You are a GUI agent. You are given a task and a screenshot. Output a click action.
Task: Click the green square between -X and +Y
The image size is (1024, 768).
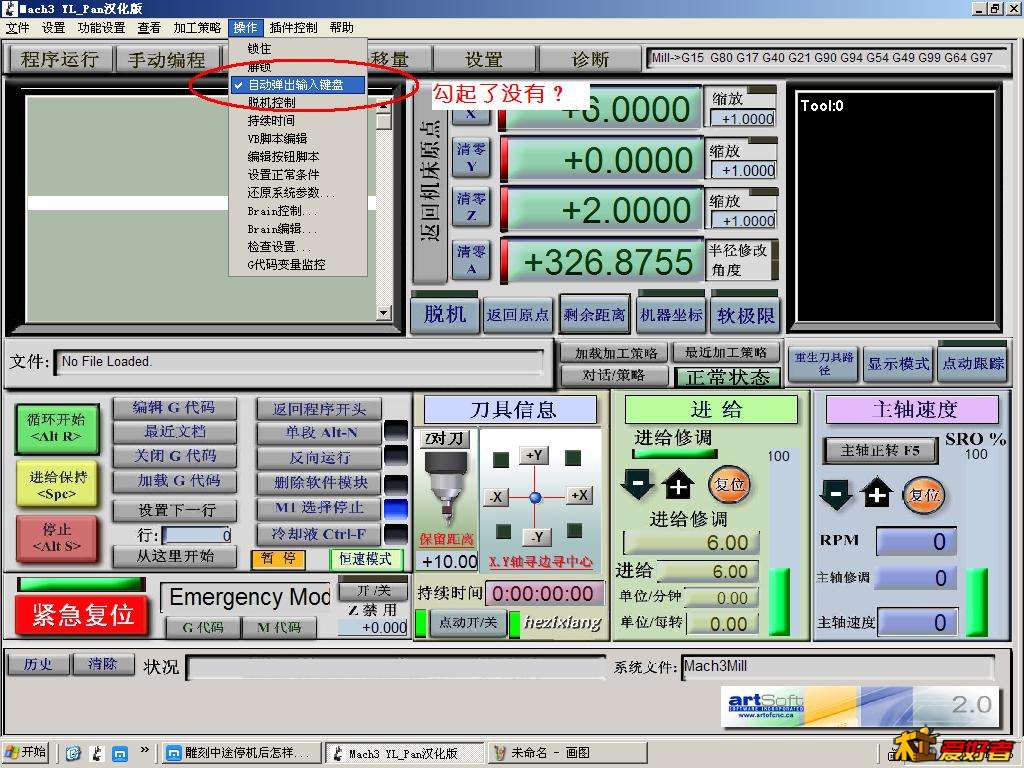point(501,460)
